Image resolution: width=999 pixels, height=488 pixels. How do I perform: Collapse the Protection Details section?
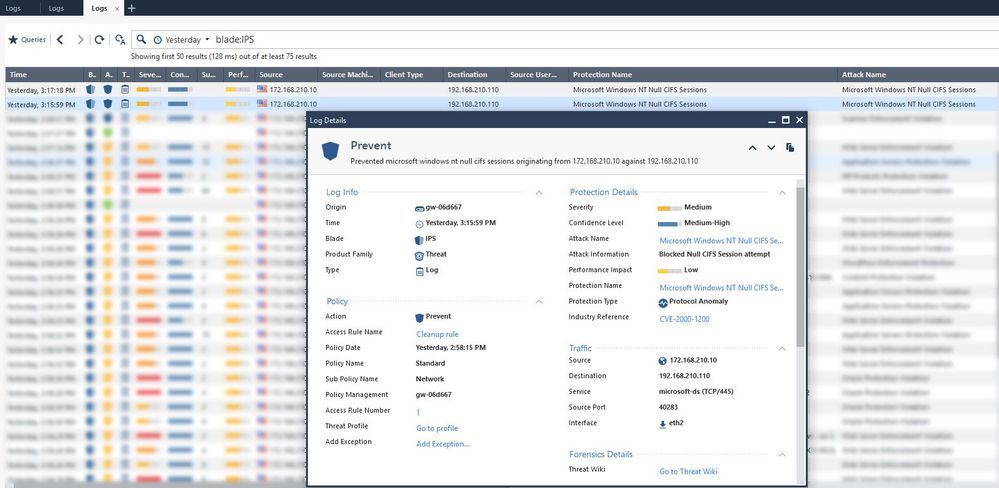pyautogui.click(x=782, y=192)
